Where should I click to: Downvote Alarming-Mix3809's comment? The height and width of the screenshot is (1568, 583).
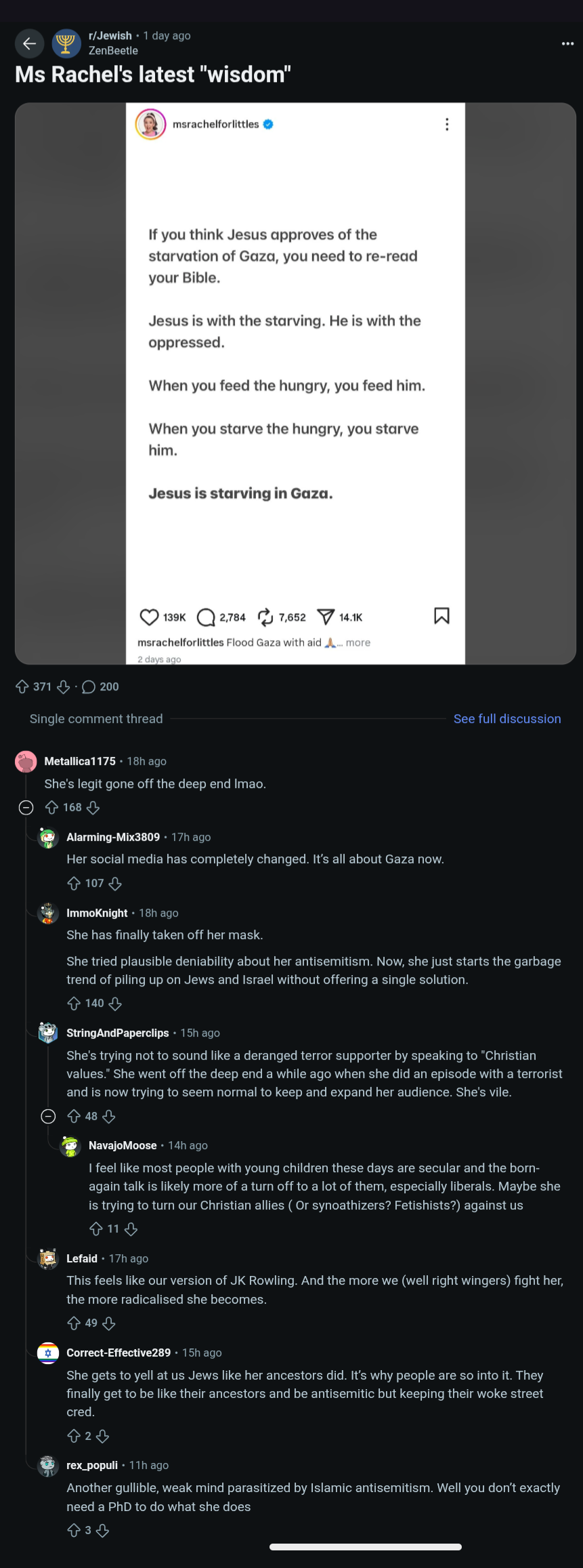115,883
